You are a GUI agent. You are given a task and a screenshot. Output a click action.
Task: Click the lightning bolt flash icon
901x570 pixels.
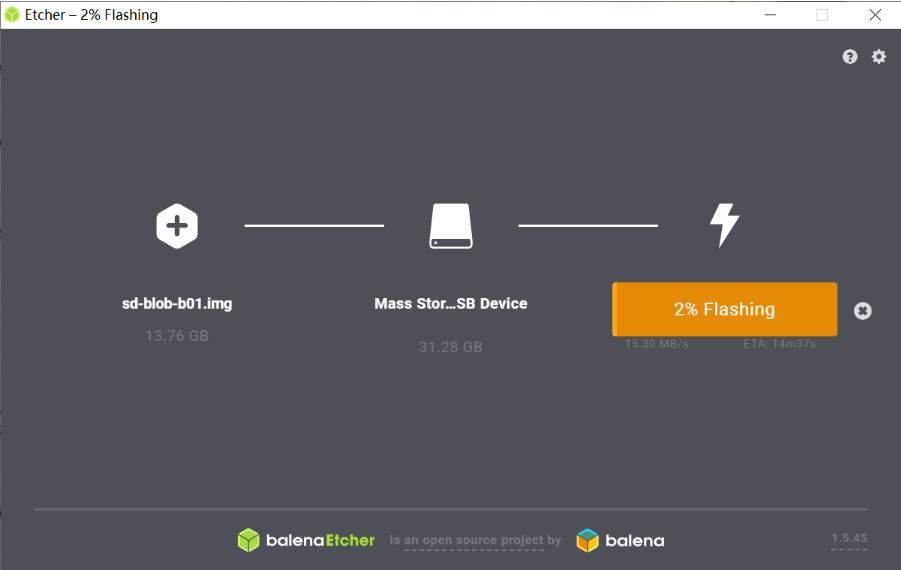[725, 225]
